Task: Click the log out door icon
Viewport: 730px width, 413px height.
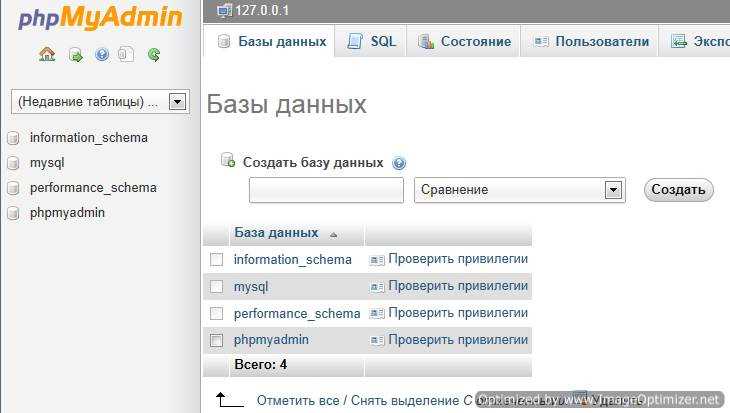Action: (x=75, y=55)
